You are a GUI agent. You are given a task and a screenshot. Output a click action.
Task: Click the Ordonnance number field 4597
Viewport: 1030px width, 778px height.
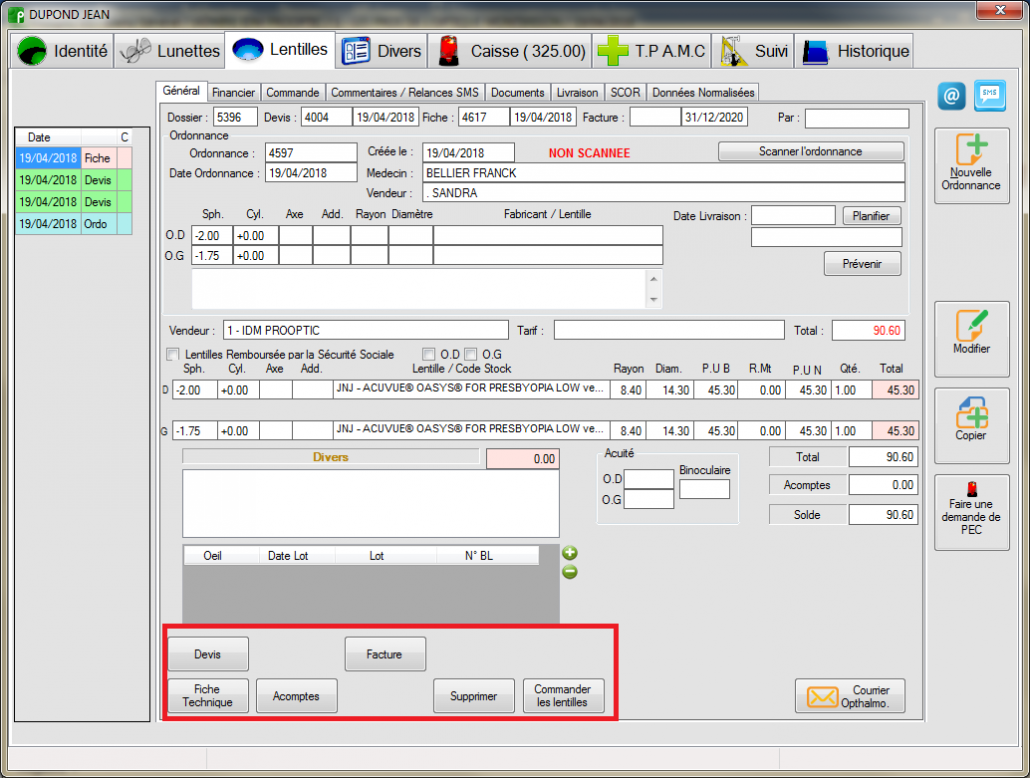[311, 153]
